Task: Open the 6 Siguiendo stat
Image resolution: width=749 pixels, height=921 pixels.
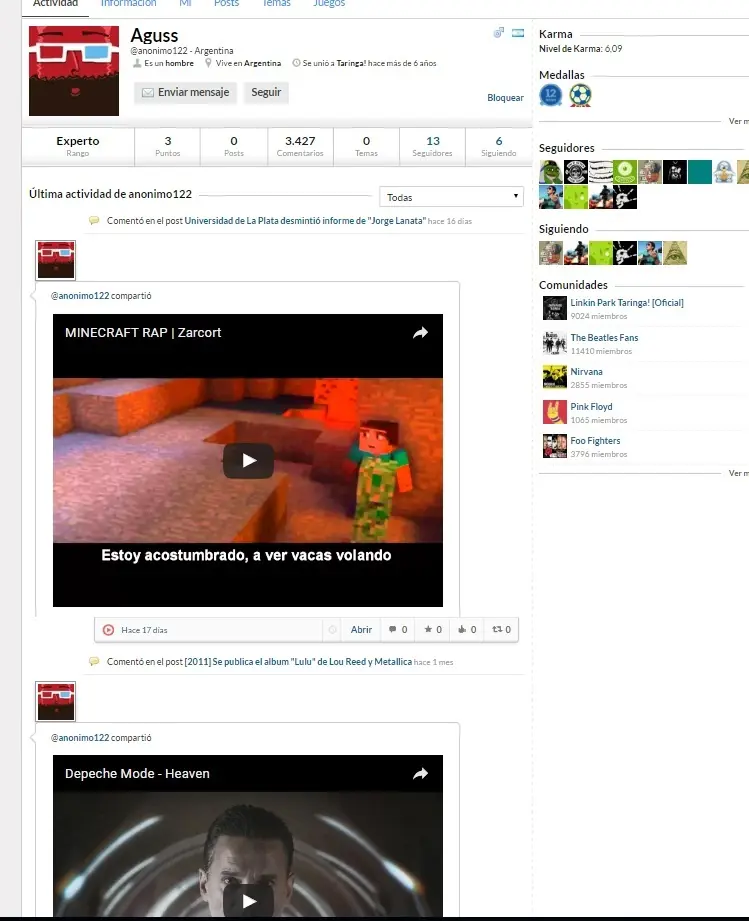Action: coord(498,146)
